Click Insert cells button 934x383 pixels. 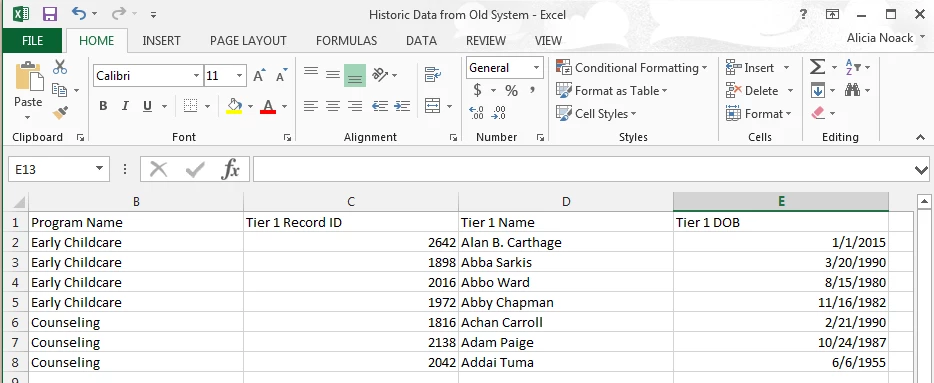pyautogui.click(x=750, y=68)
